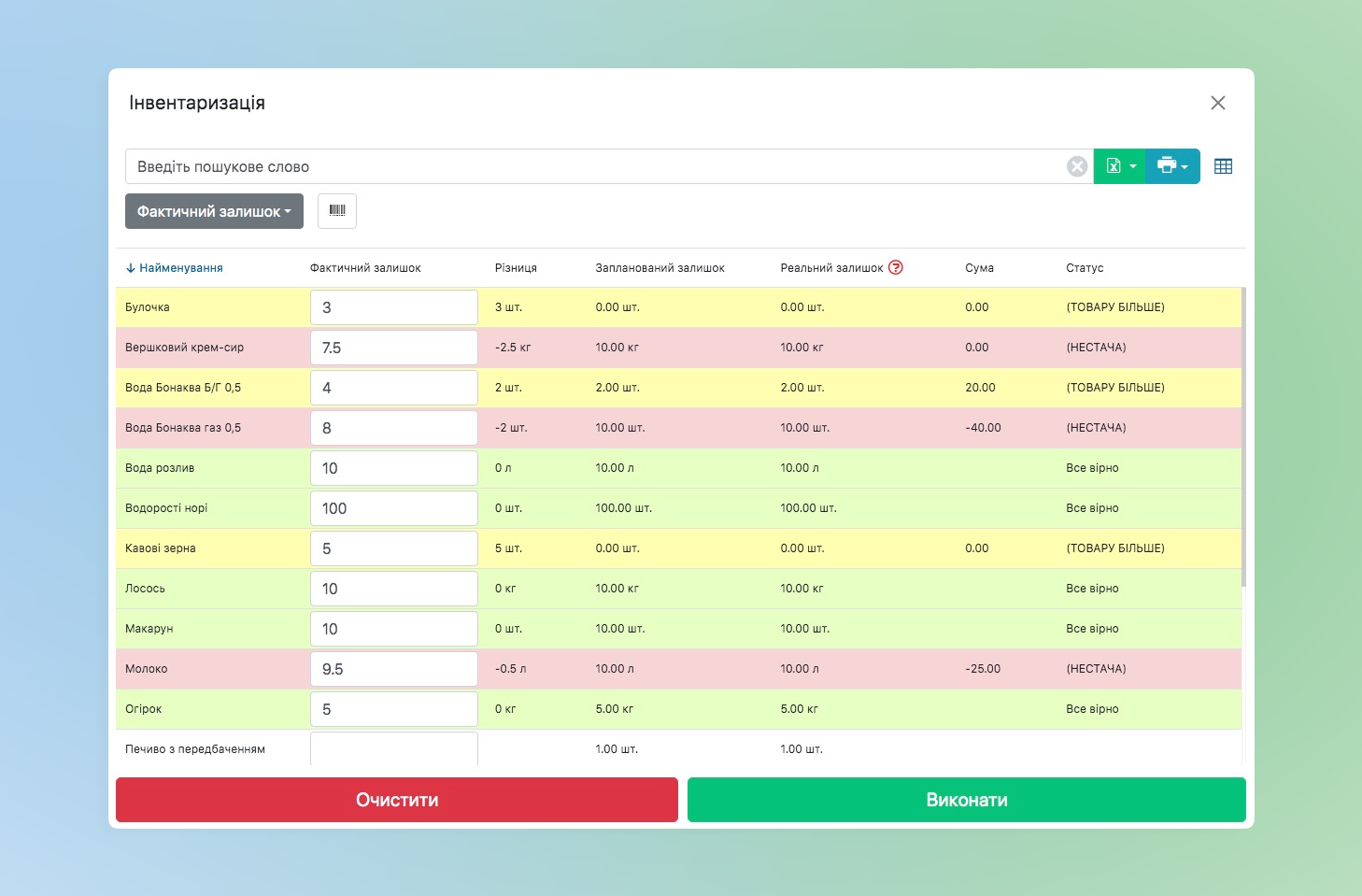Edit actual stock field for Молоко

[393, 669]
